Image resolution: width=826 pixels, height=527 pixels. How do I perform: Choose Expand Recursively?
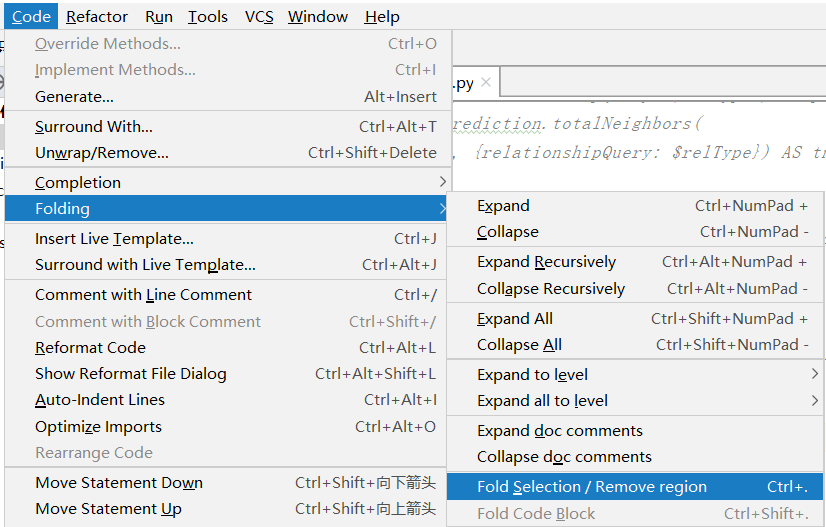tap(635, 262)
